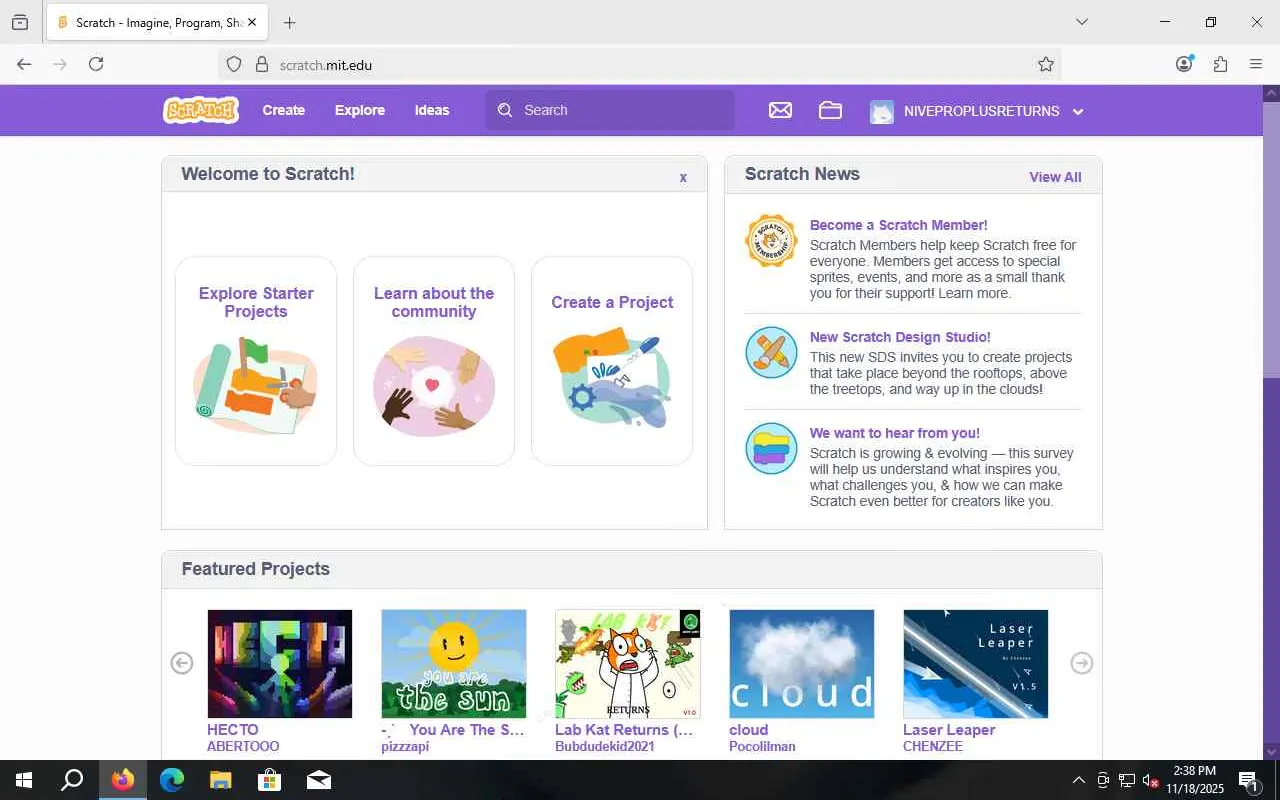Open Microsoft Store from taskbar
The height and width of the screenshot is (800, 1280).
click(x=269, y=780)
